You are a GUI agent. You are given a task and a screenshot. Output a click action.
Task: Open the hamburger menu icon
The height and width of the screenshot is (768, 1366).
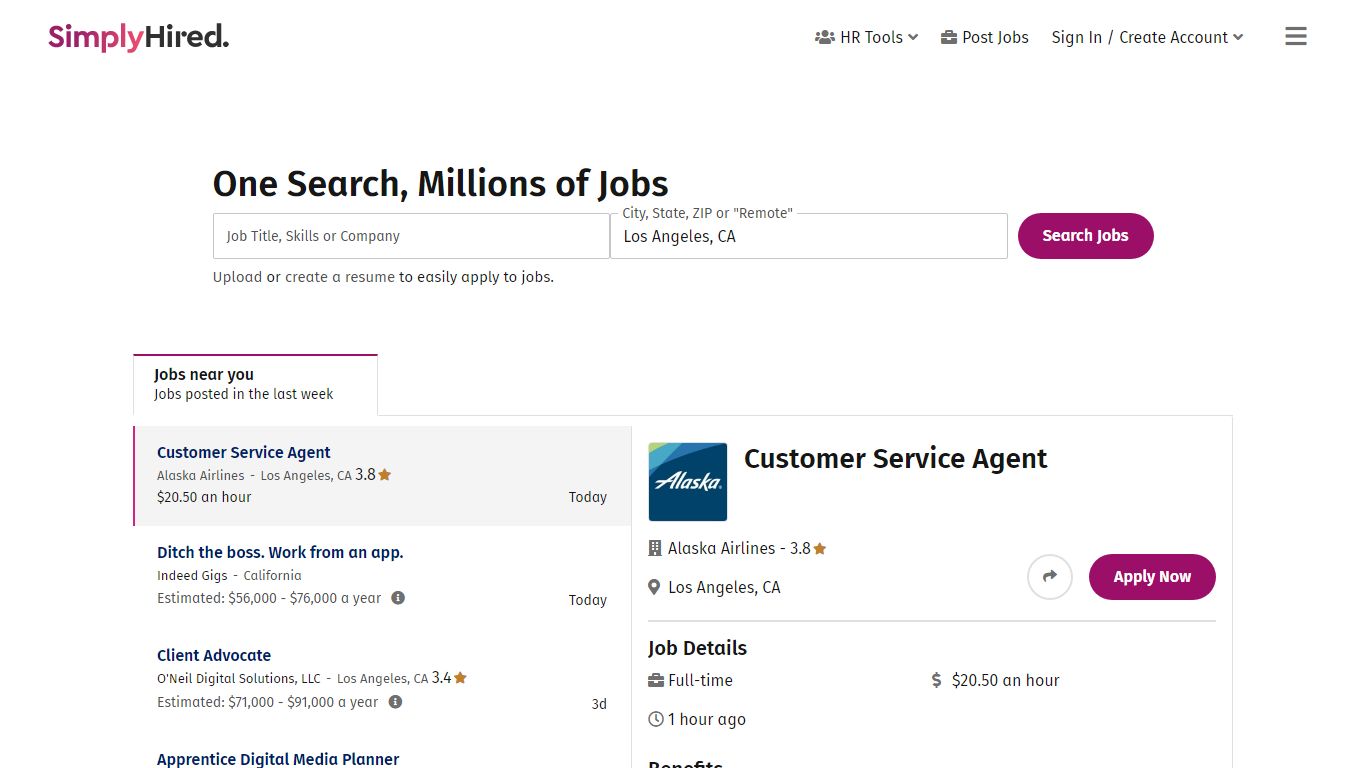click(1296, 37)
